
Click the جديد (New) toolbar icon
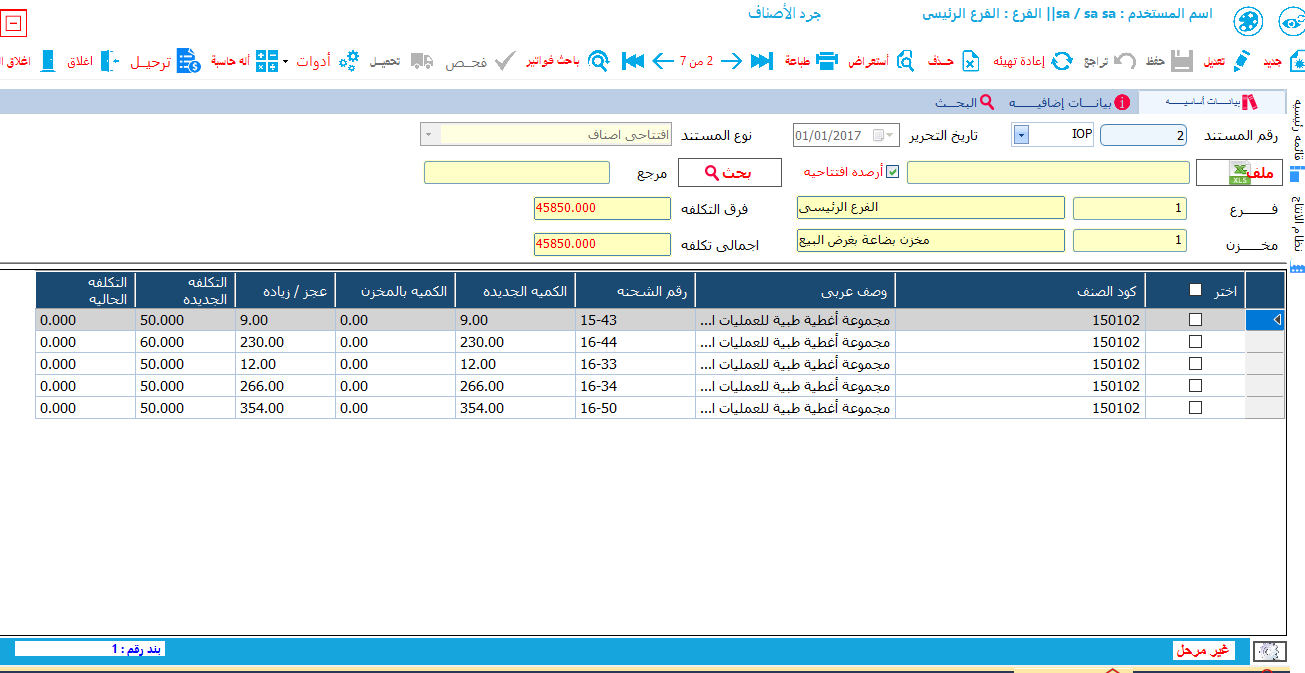tap(1296, 62)
